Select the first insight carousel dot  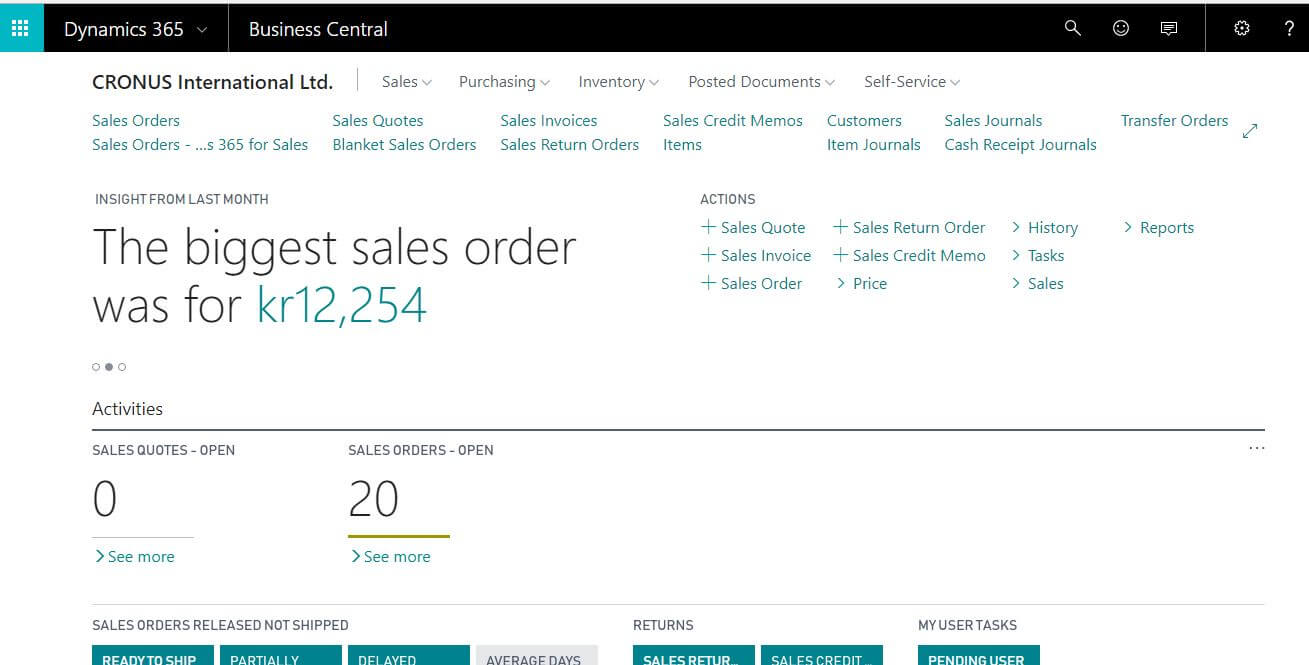point(96,367)
